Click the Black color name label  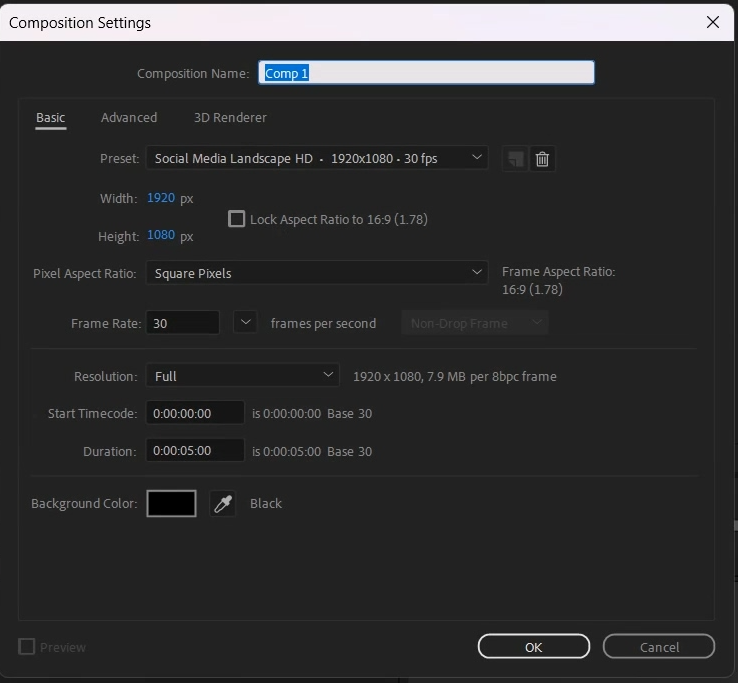coord(266,504)
